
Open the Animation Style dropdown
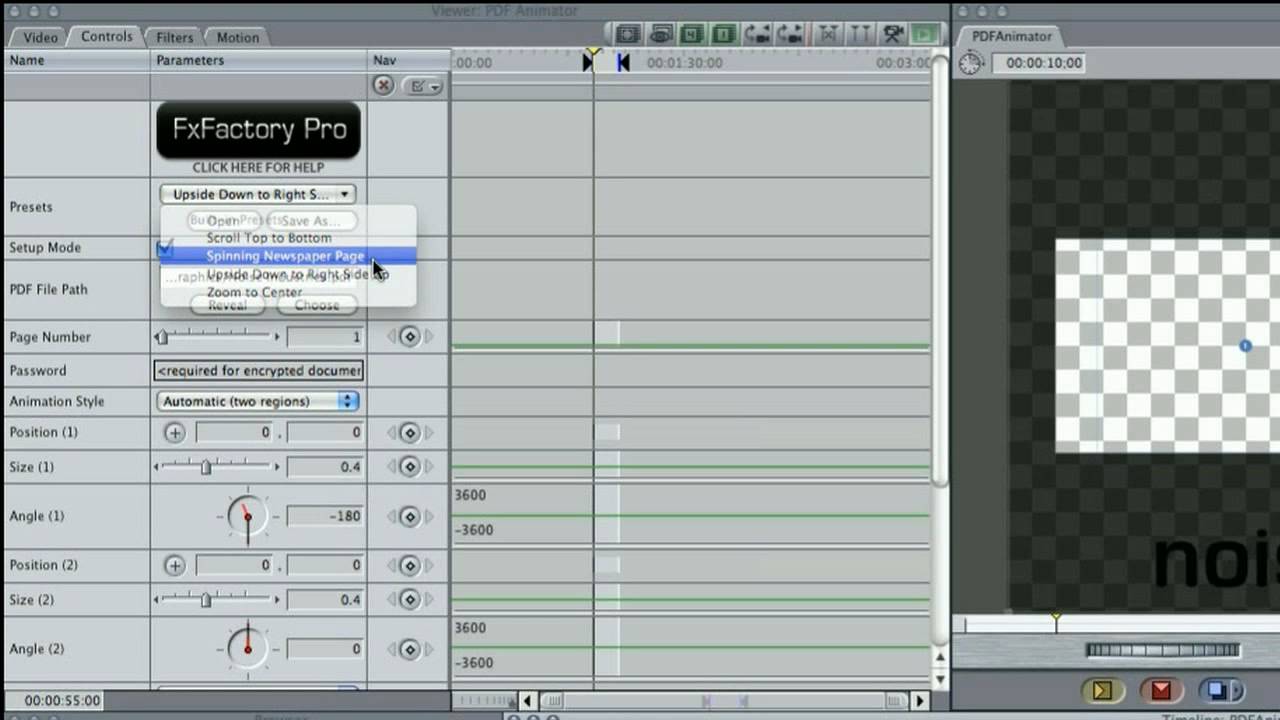(258, 401)
